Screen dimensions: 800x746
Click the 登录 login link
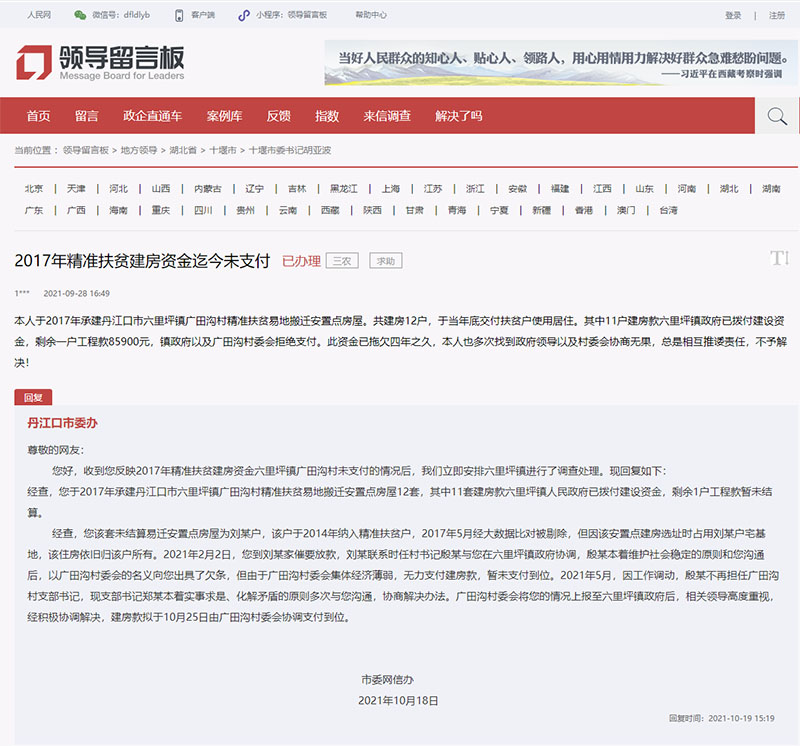(733, 16)
